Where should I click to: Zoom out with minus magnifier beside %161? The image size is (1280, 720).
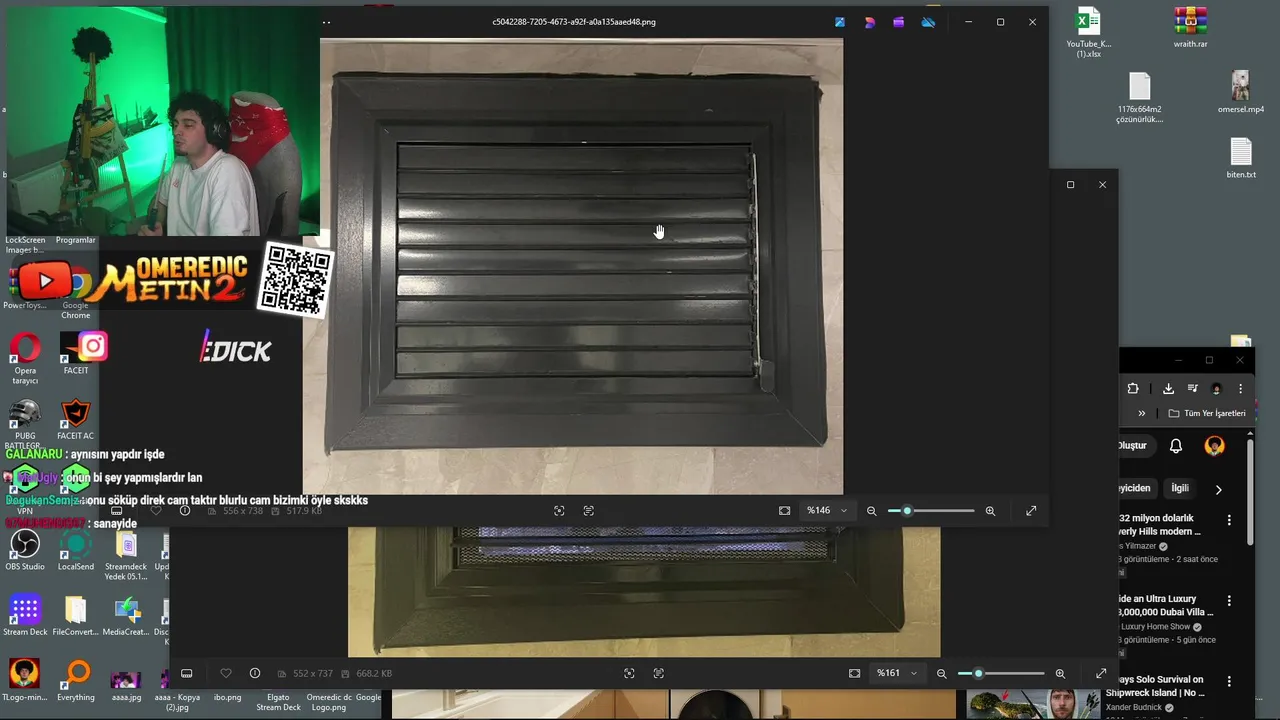click(941, 673)
